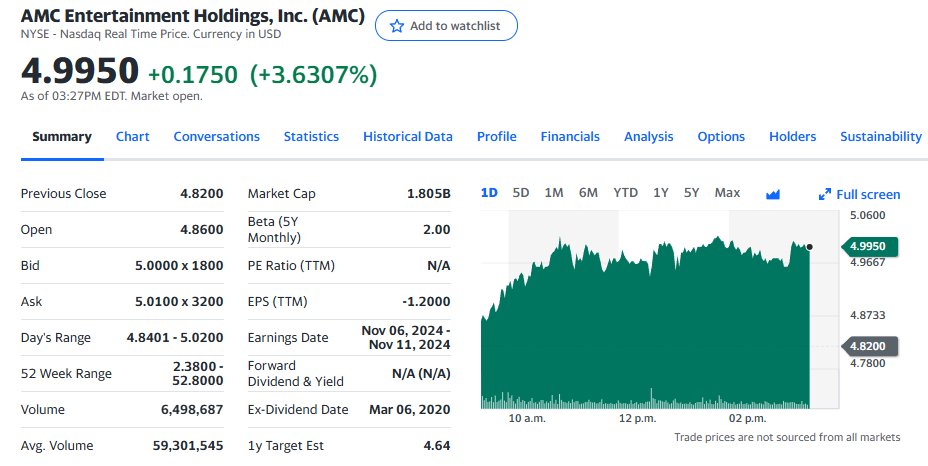This screenshot has width=928, height=466.
Task: Click the Beta (5Y Monthly) label
Action: (x=274, y=230)
